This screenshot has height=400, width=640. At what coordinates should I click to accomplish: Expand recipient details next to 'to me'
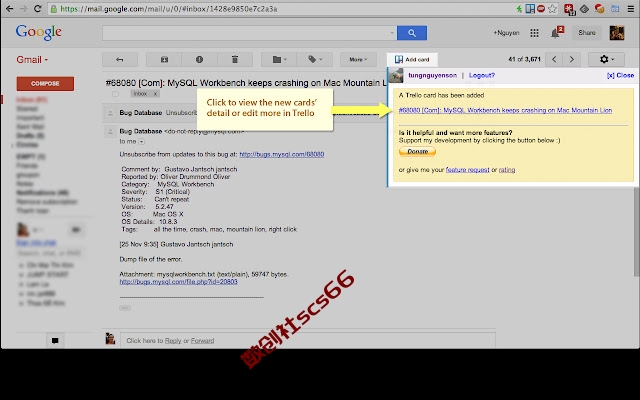click(141, 142)
